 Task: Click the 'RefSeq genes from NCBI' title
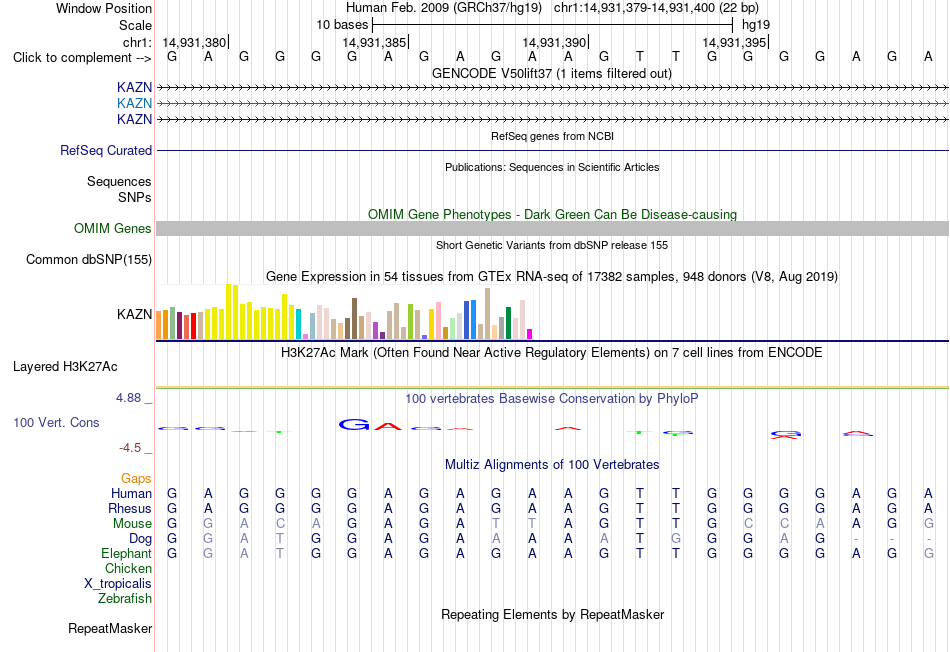[553, 136]
